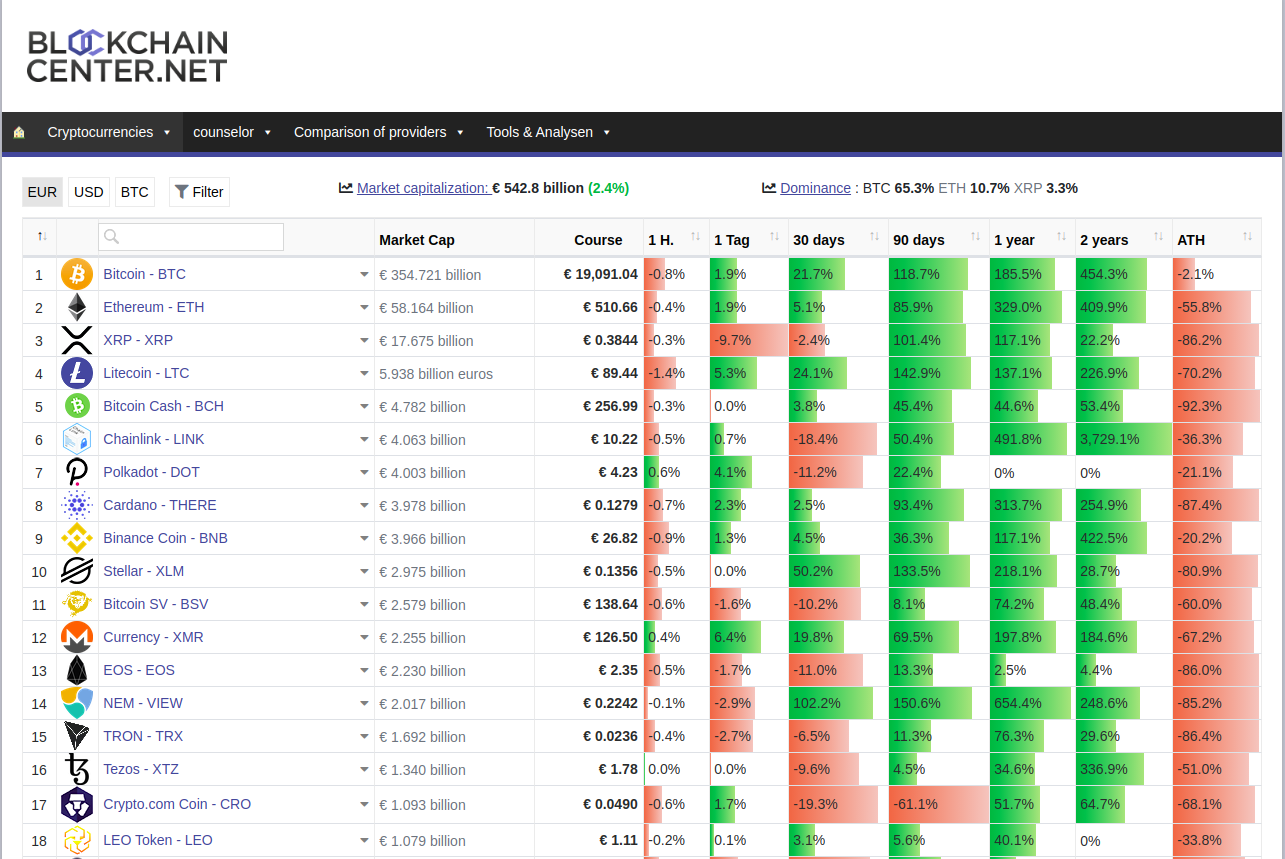Click the Tezos XTZ coin icon
Image resolution: width=1285 pixels, height=859 pixels.
coord(77,769)
